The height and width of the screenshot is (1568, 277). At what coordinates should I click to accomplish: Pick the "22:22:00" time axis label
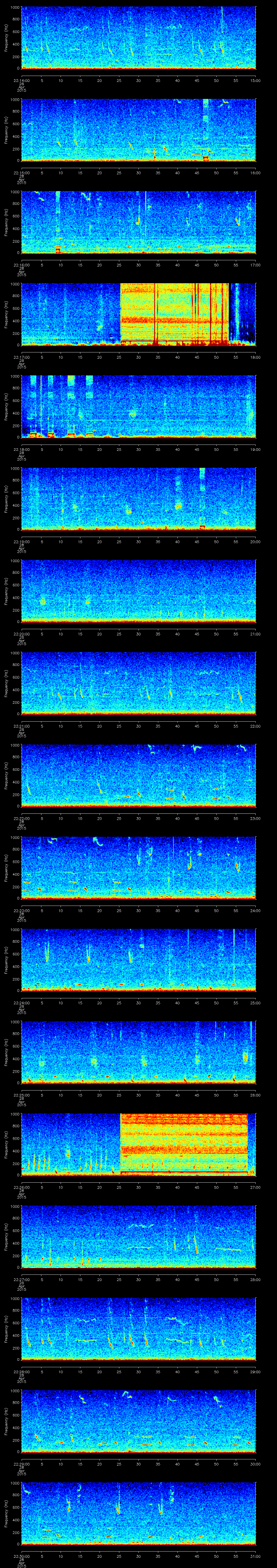coord(21,818)
